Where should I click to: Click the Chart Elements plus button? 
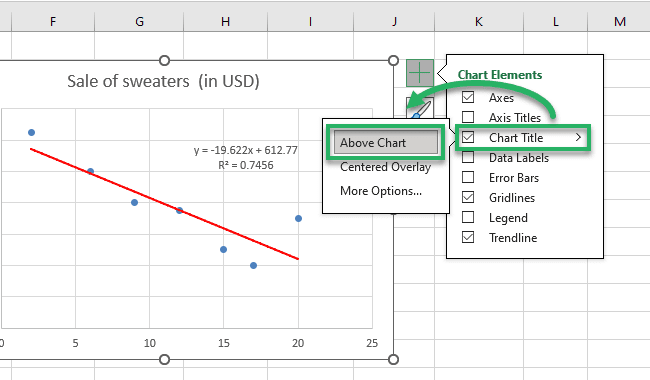click(x=420, y=73)
